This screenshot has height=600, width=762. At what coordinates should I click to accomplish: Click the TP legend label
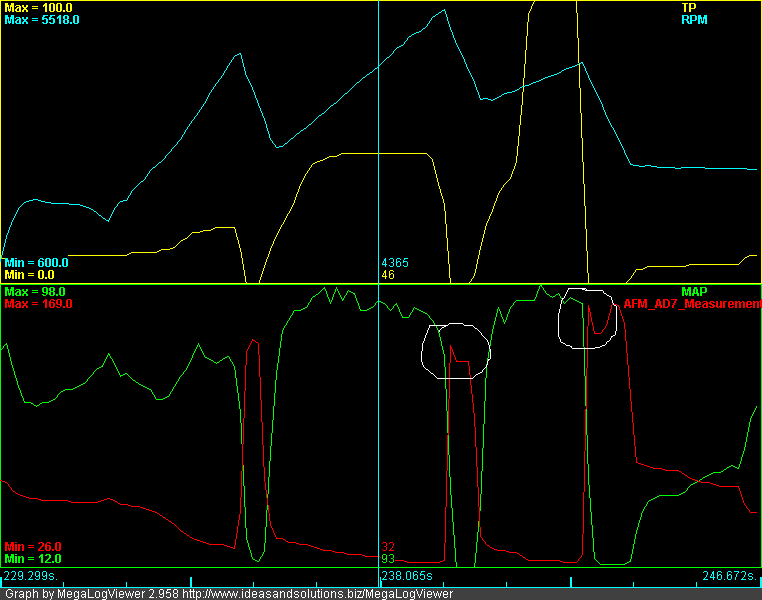click(x=689, y=8)
